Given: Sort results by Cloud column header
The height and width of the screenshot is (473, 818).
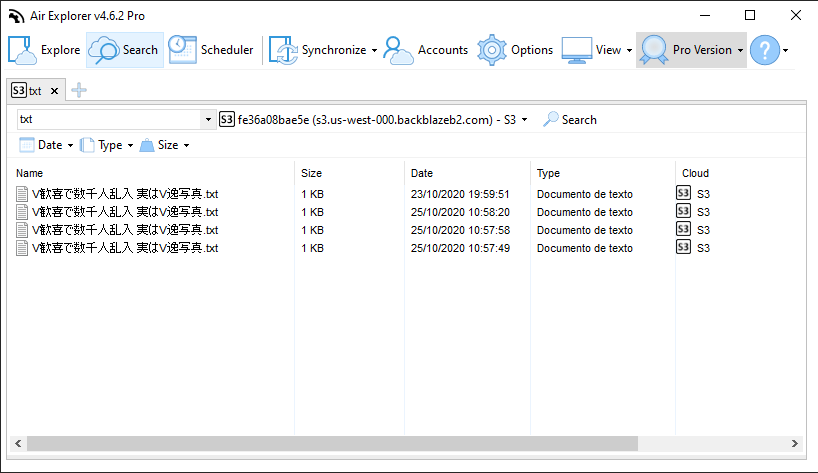Looking at the screenshot, I should 695,173.
